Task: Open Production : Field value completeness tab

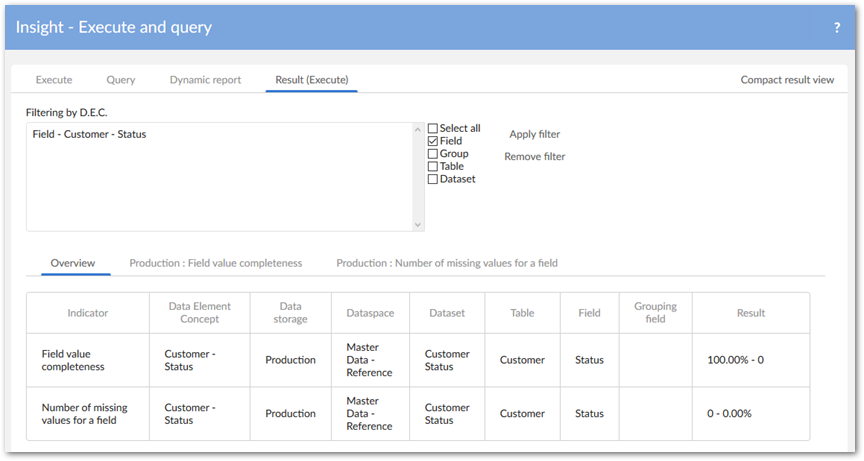Action: (215, 263)
